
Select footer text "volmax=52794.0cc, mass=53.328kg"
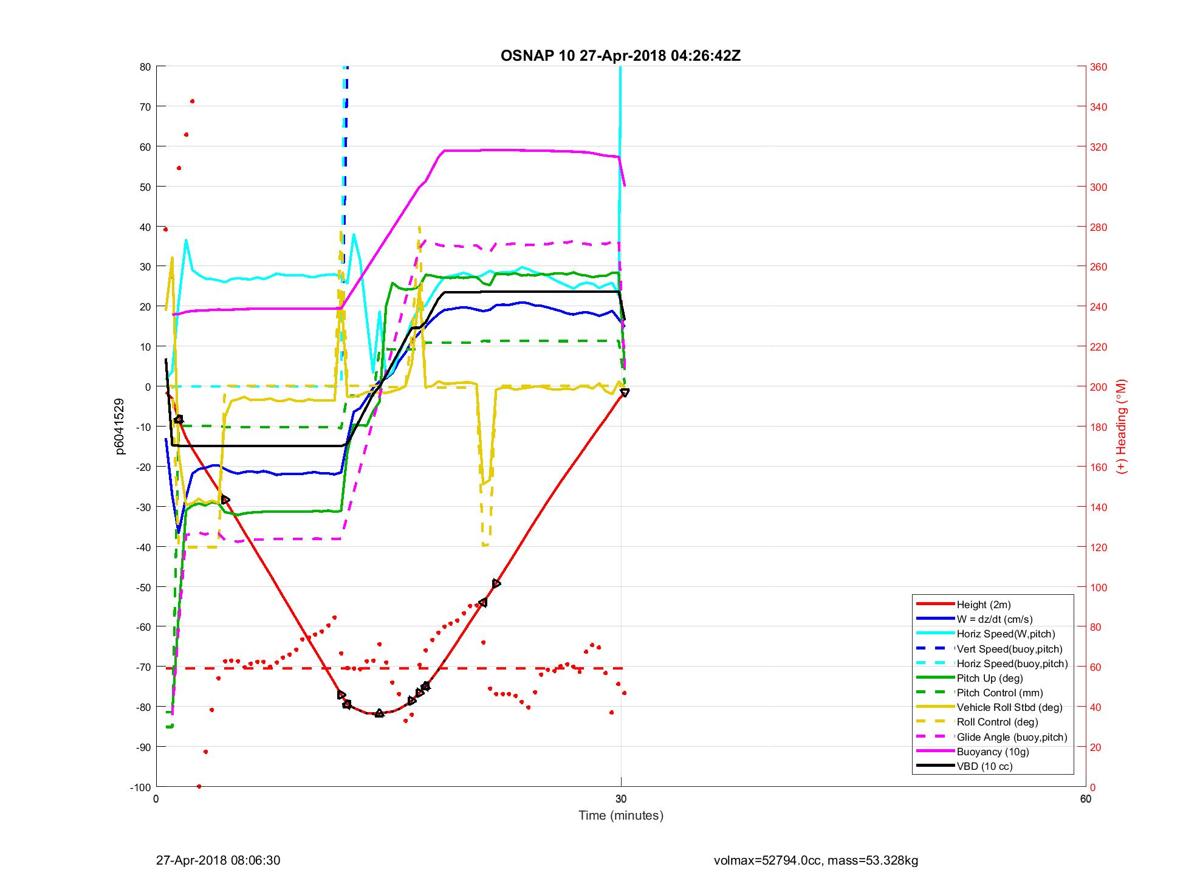click(816, 860)
